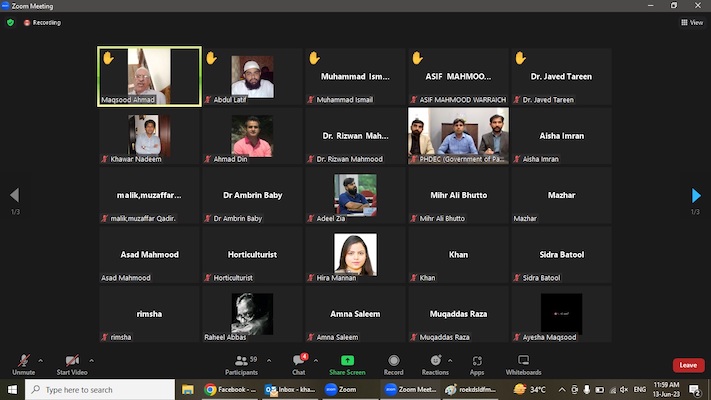Viewport: 711px width, 400px height.
Task: Expand audio options arrow beside Unmute
Action: (41, 359)
